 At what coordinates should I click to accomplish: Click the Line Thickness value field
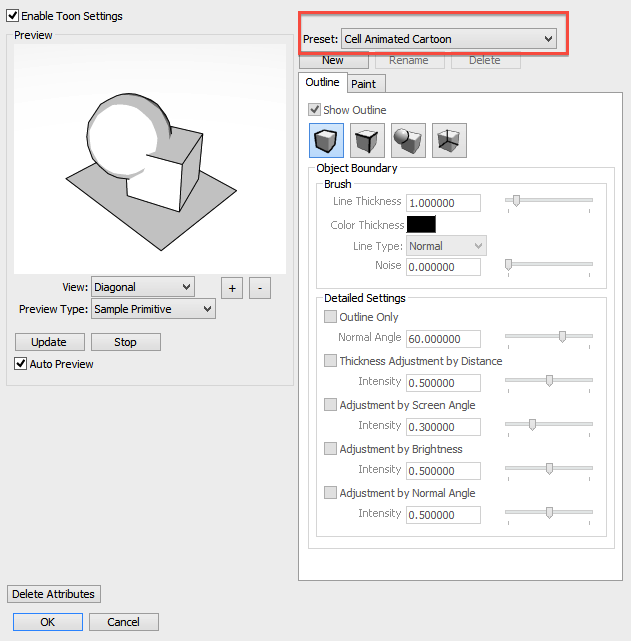[443, 203]
